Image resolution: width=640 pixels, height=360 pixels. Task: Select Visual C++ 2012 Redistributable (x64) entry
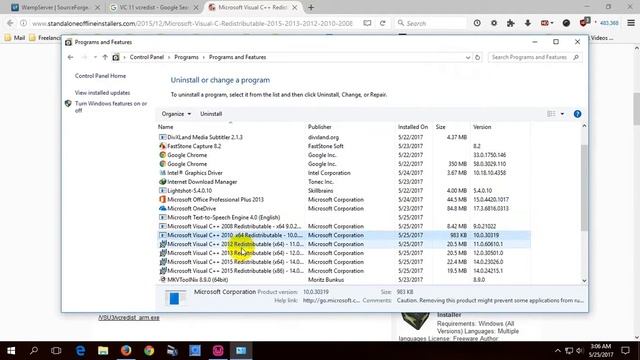click(344, 244)
